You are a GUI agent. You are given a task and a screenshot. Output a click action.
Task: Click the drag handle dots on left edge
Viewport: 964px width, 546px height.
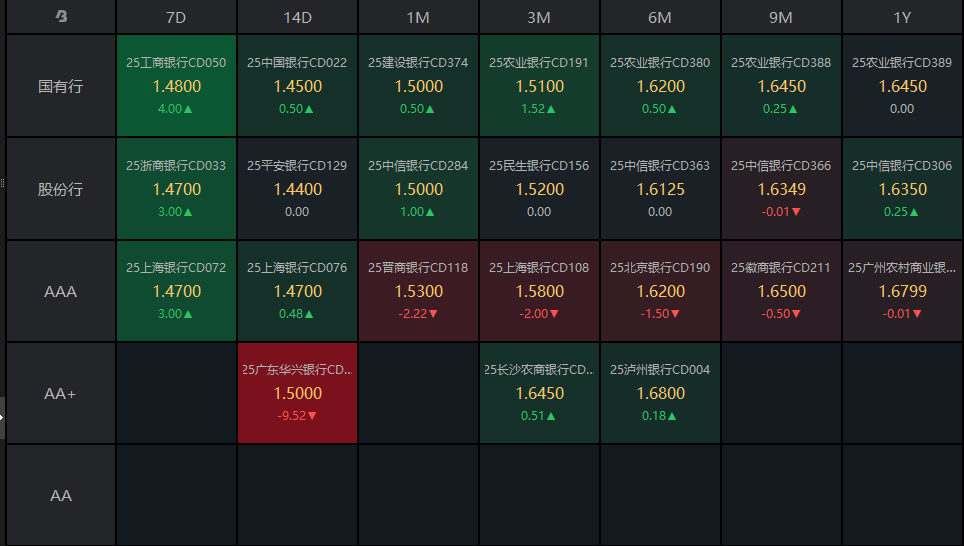2,183
